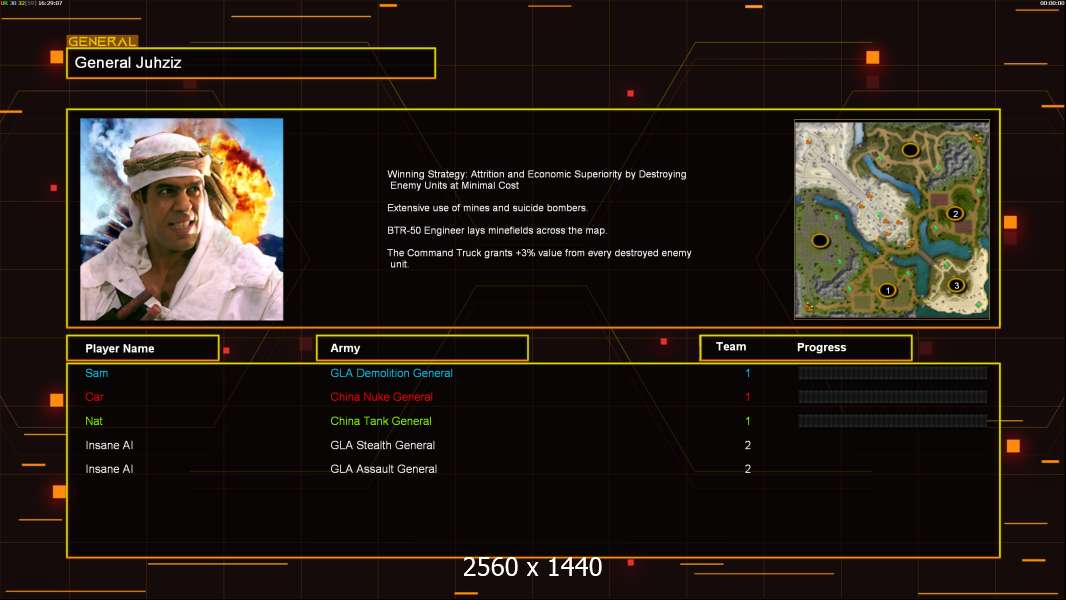Click the Team column header

(731, 347)
